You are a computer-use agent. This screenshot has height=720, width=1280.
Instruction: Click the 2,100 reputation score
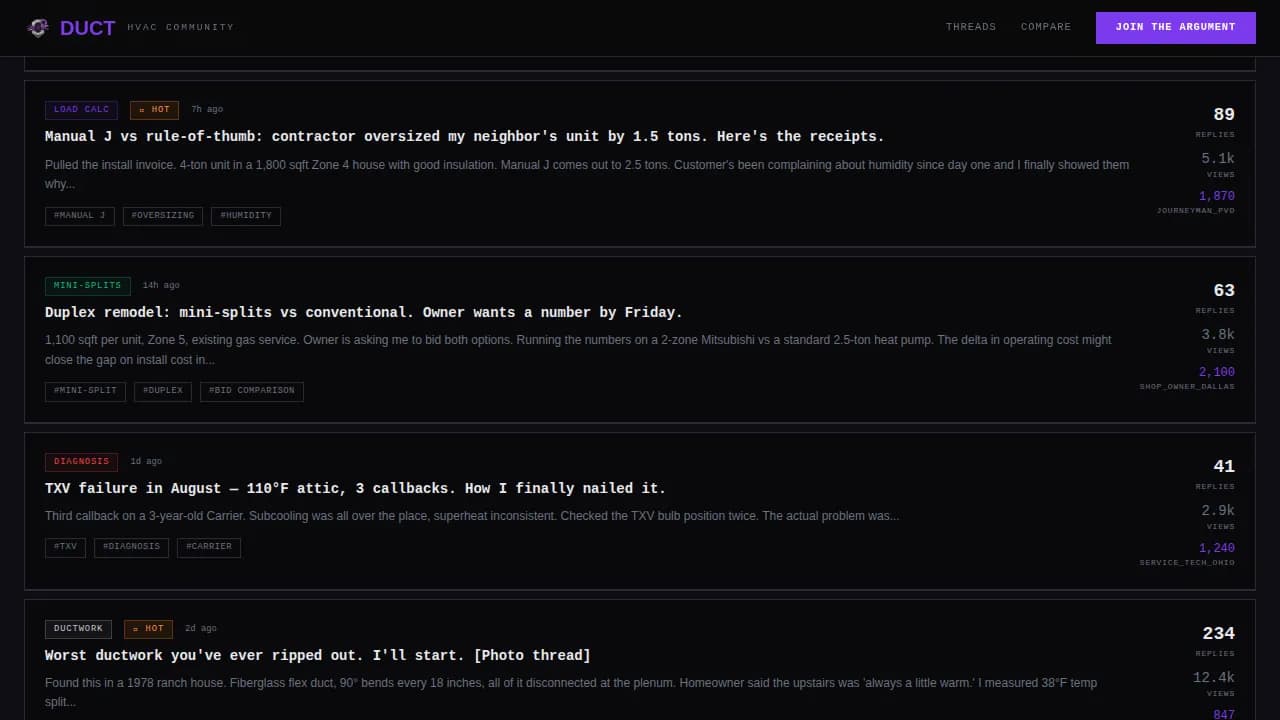pos(1217,372)
